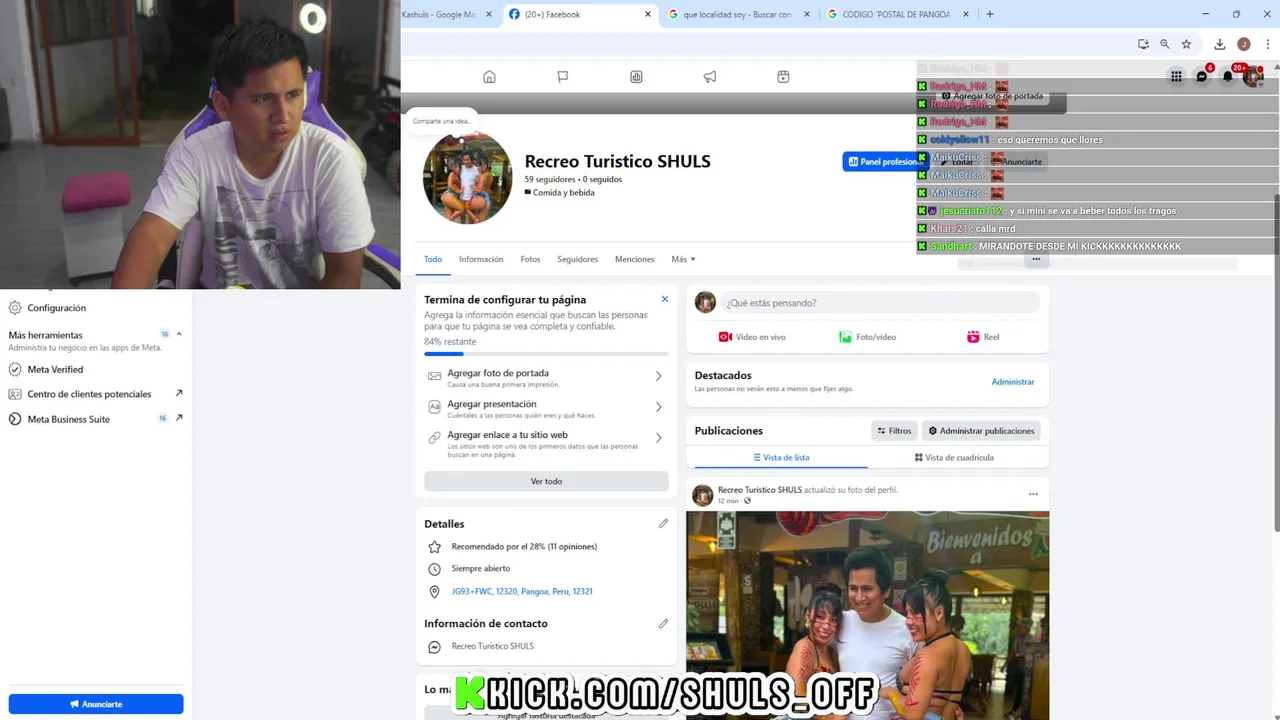This screenshot has height=720, width=1280.
Task: Open Meta Verified in sidebar
Action: point(96,369)
